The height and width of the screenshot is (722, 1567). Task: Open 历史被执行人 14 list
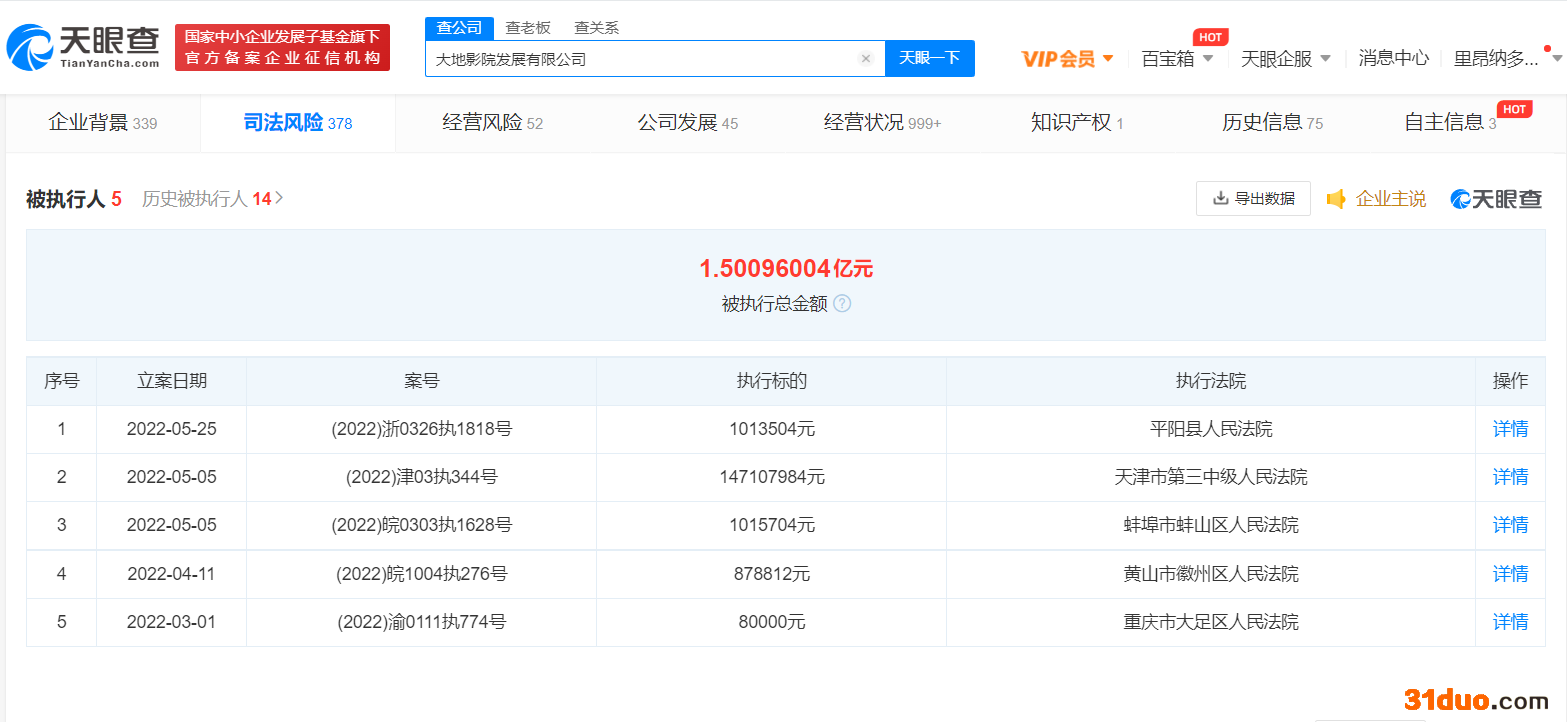pos(212,199)
